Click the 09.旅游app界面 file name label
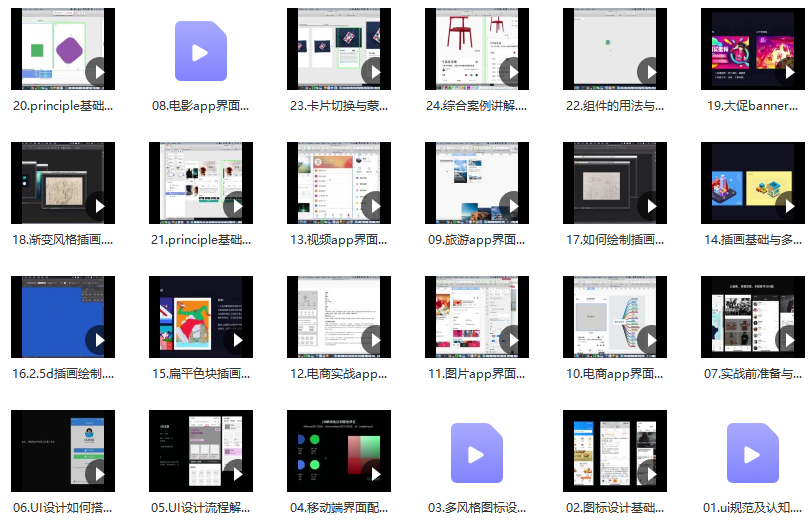Viewport: 812px width, 521px height. pos(476,240)
